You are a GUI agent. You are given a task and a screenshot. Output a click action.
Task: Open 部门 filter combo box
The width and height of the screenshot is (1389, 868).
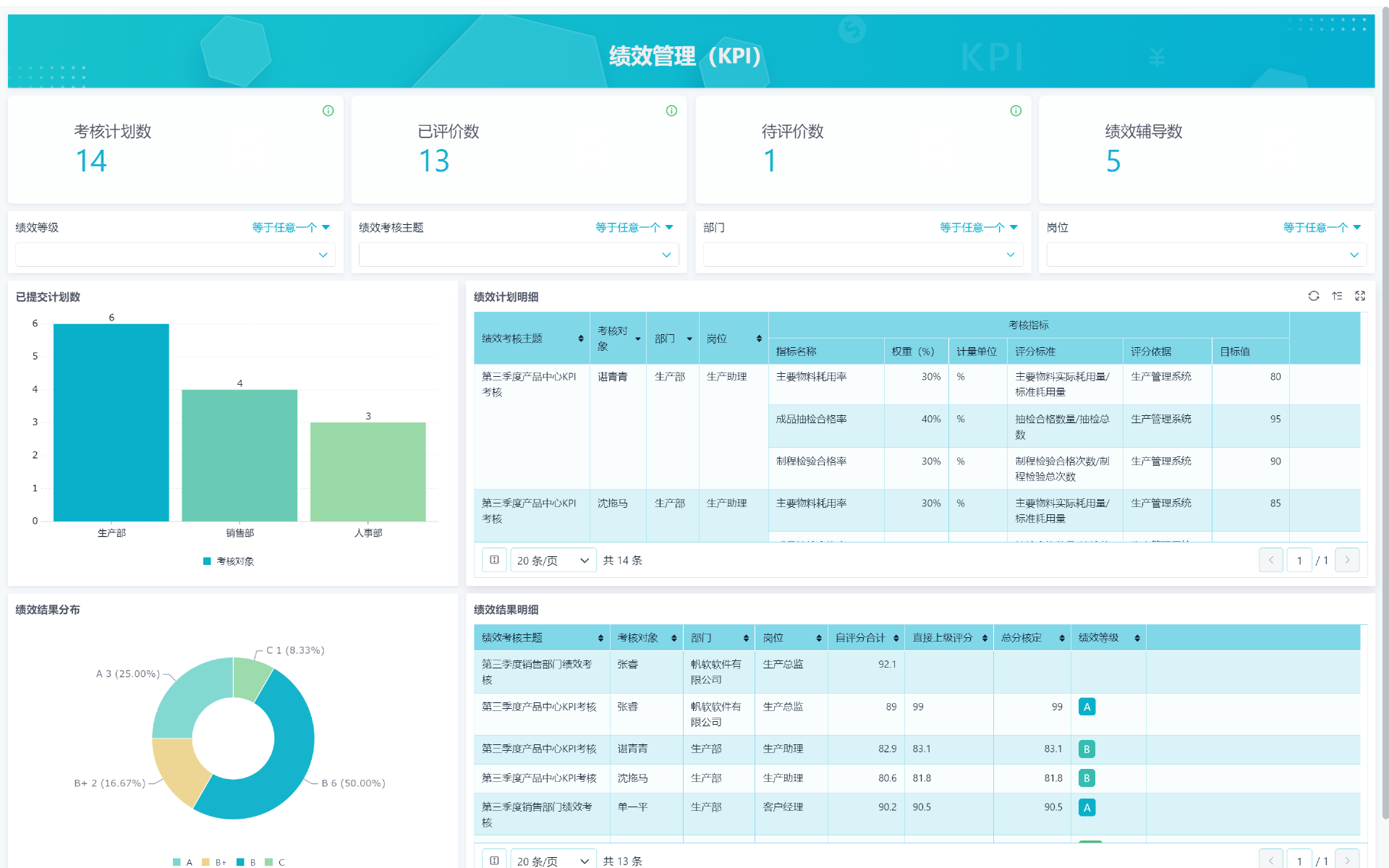[862, 255]
